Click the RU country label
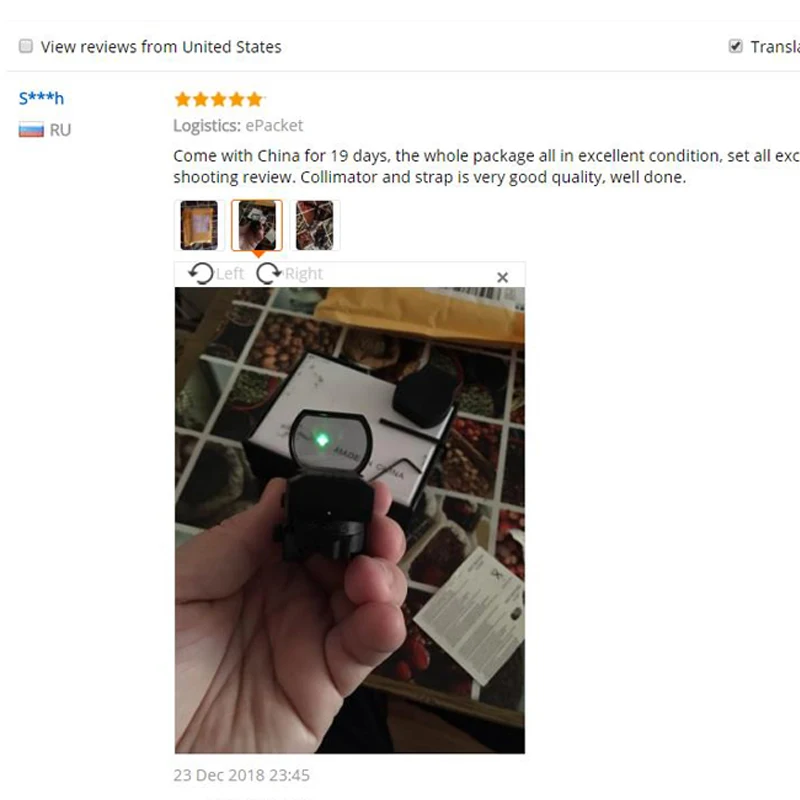 60,130
